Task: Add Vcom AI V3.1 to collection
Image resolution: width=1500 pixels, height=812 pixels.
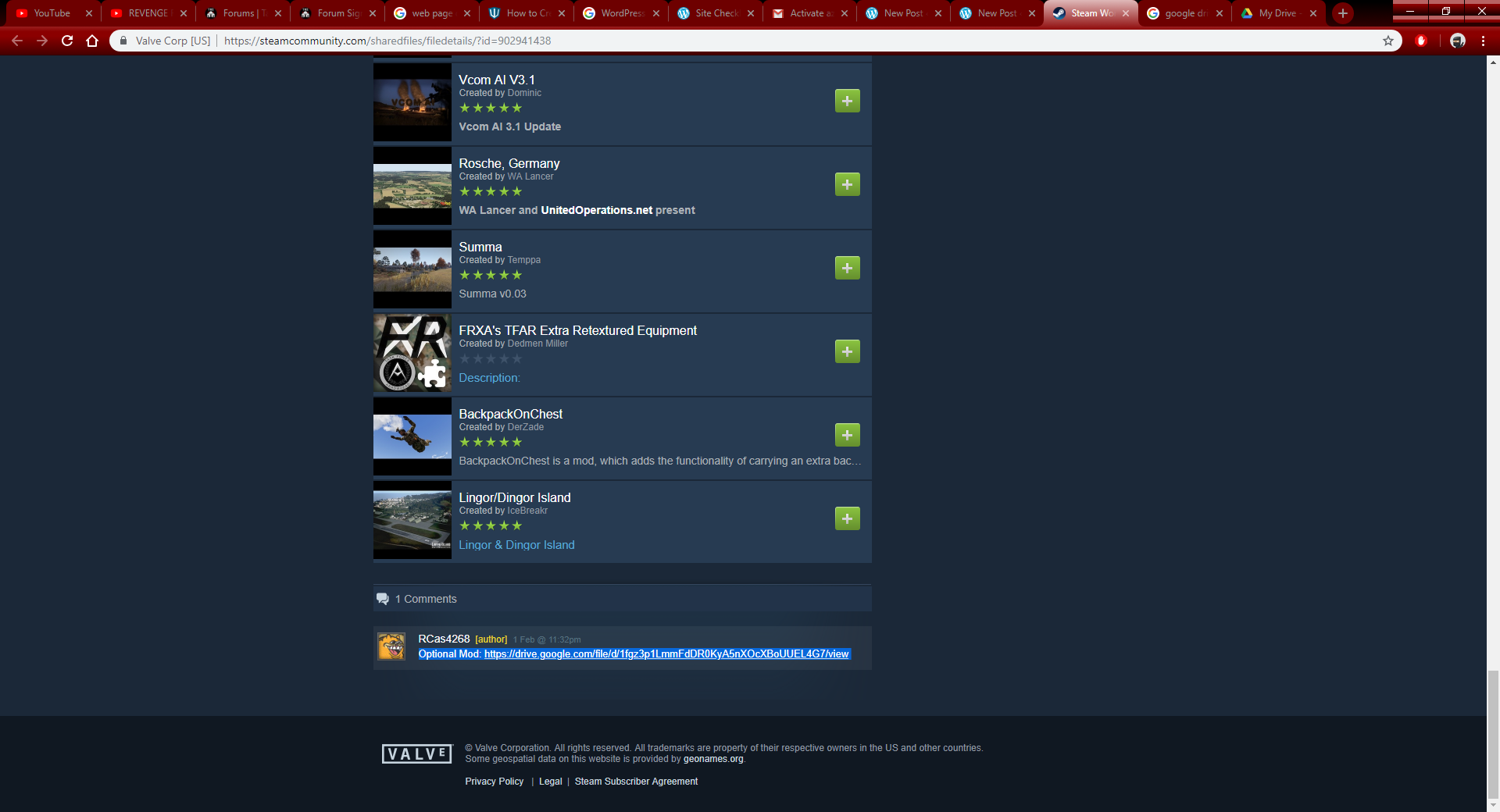Action: (x=847, y=101)
